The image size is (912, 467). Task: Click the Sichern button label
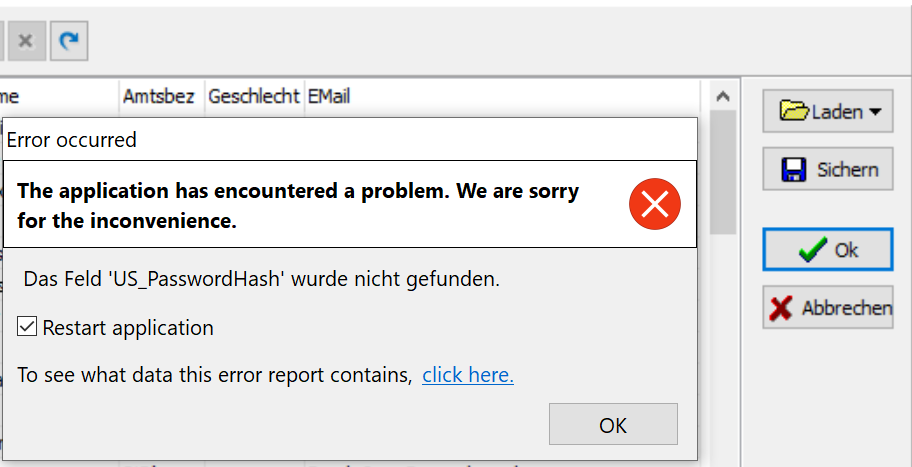coord(847,169)
